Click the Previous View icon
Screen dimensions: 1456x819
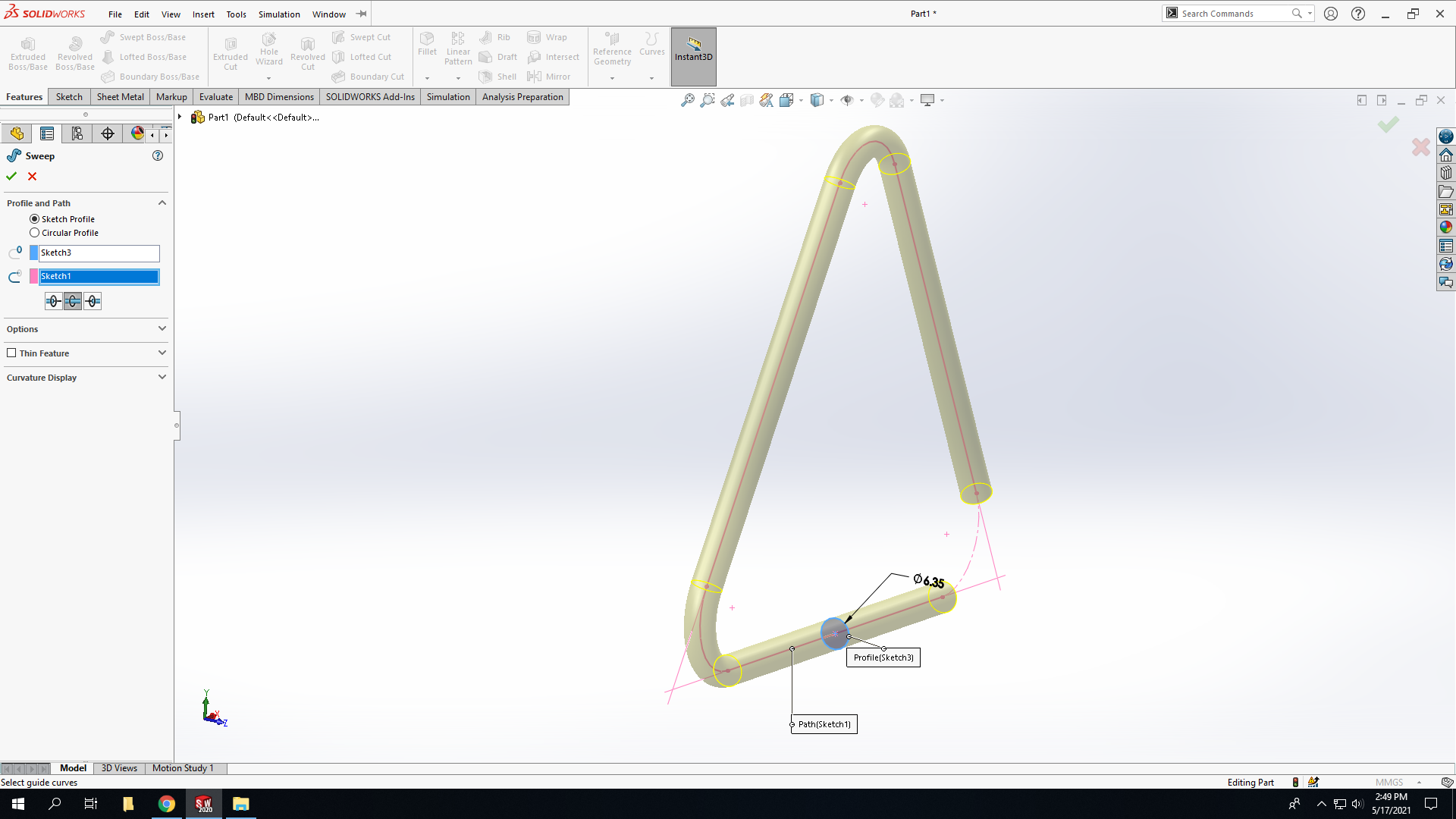pos(727,100)
